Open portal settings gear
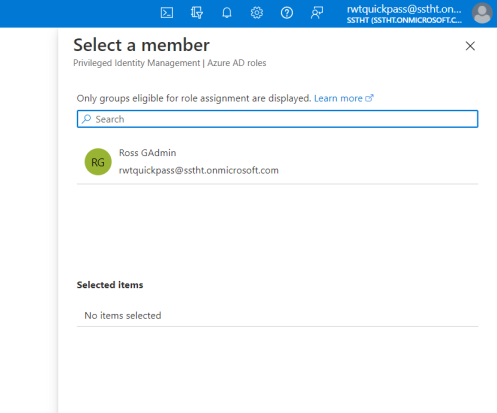497x413 pixels. [x=257, y=13]
